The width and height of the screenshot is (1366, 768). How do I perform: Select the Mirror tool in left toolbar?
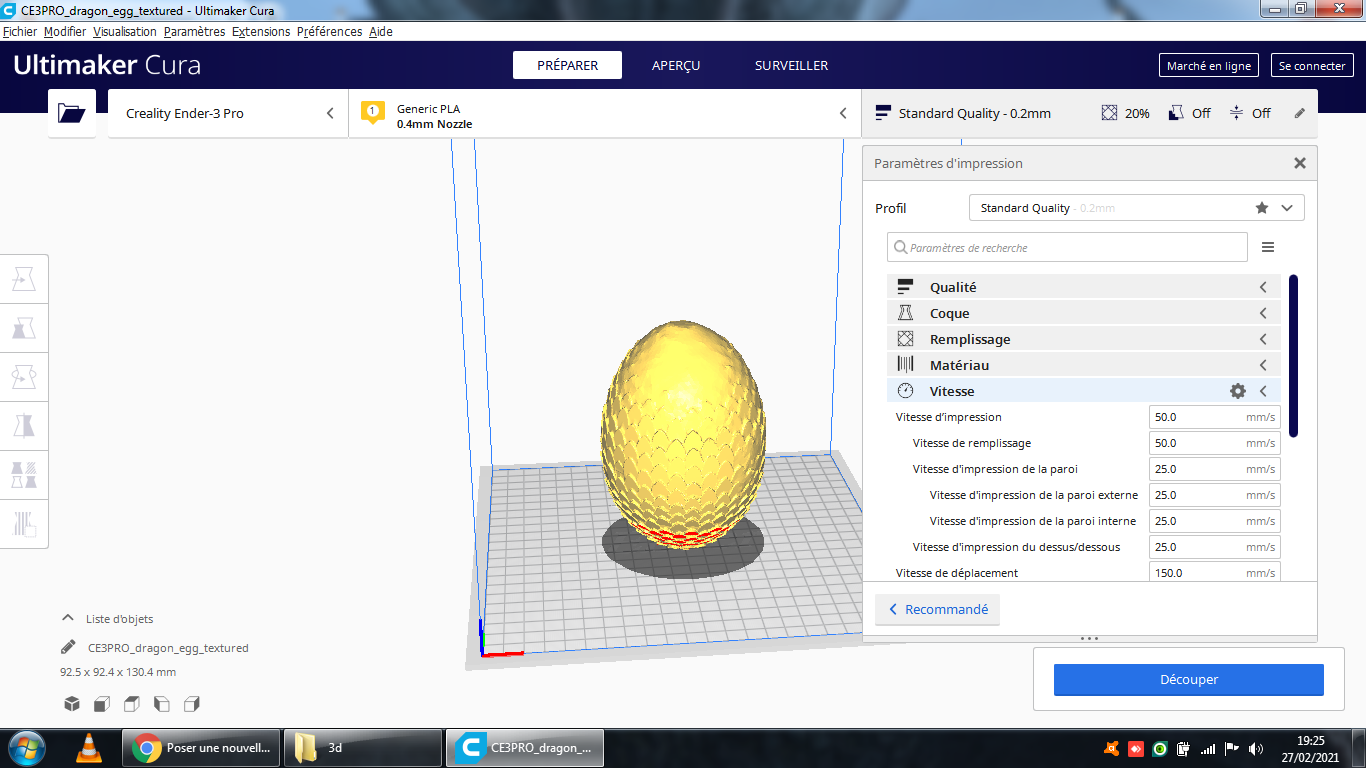pyautogui.click(x=24, y=426)
